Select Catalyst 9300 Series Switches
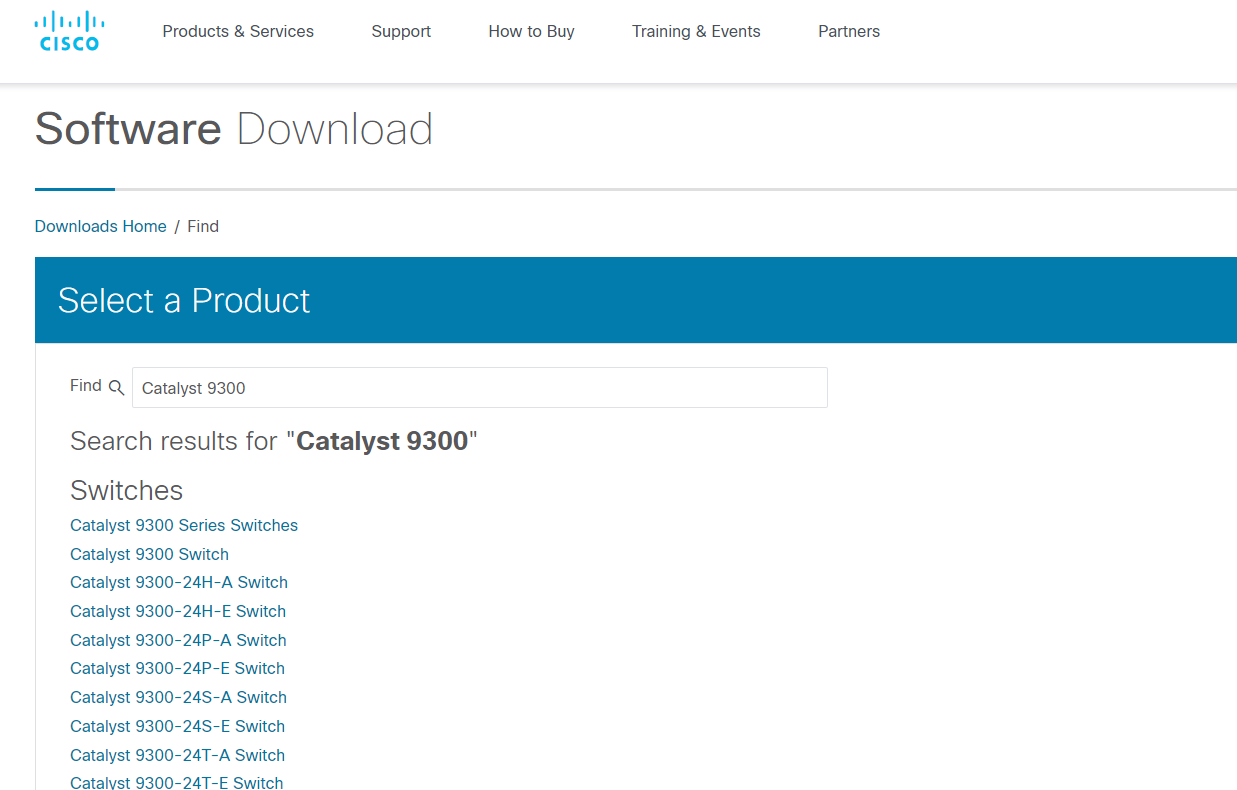The width and height of the screenshot is (1237, 790). (184, 525)
